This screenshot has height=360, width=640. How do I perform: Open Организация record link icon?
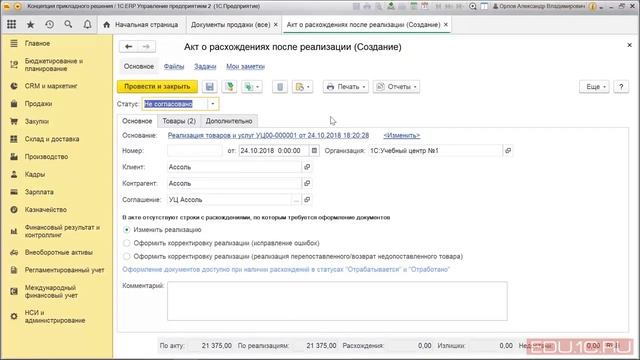click(x=508, y=151)
